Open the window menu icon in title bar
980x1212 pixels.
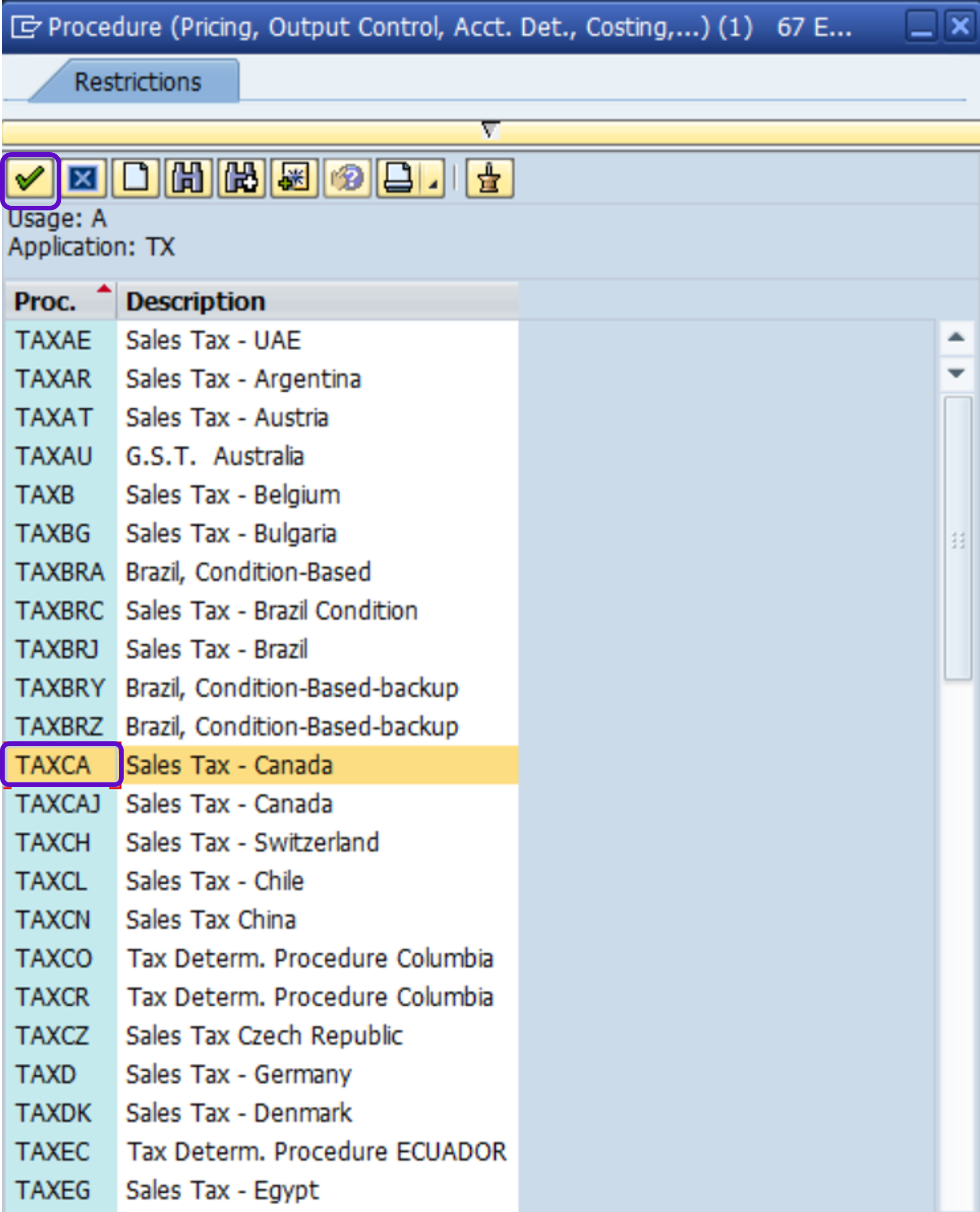25,27
